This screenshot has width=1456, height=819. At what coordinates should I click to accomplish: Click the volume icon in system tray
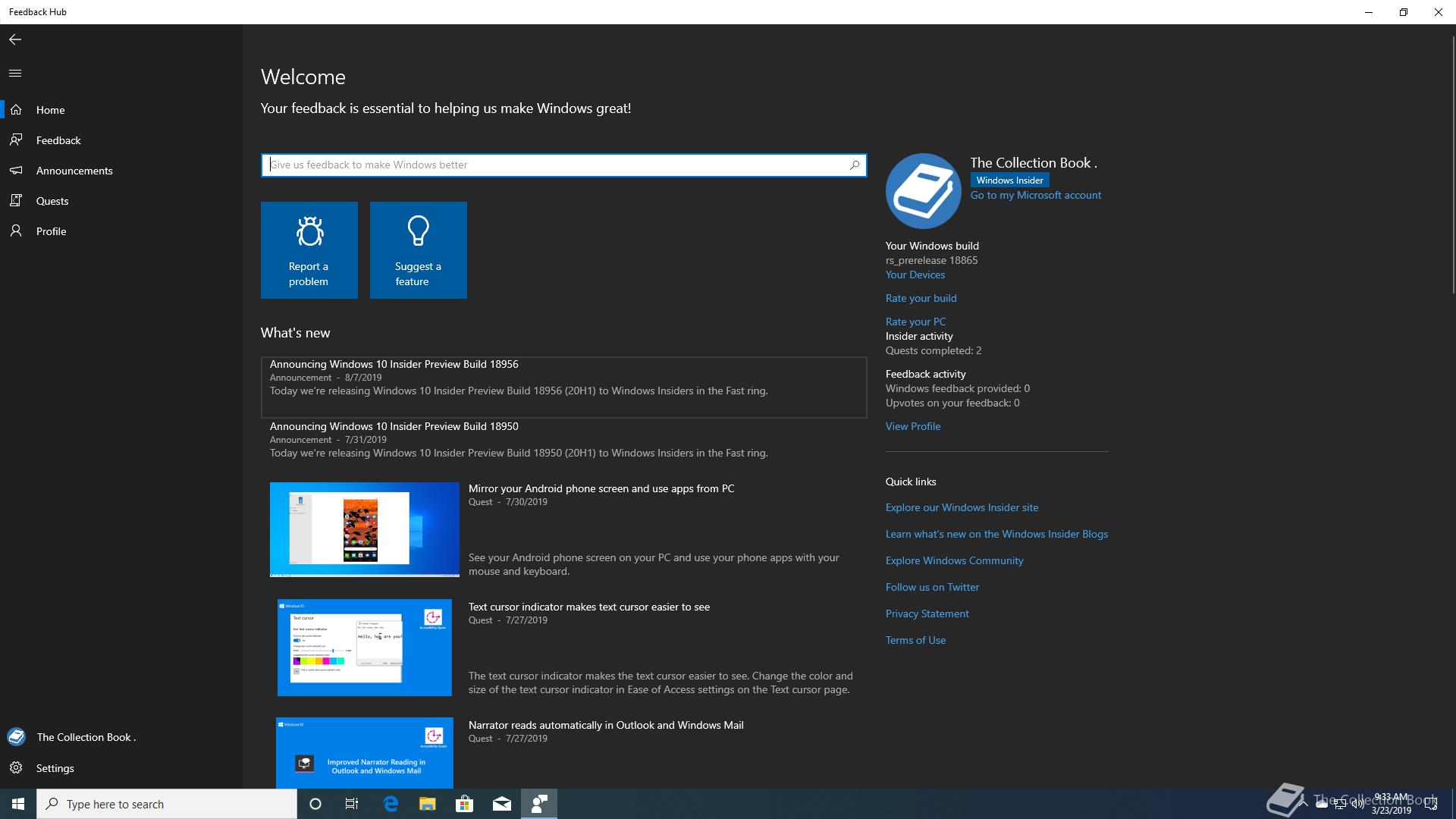pos(1357,805)
